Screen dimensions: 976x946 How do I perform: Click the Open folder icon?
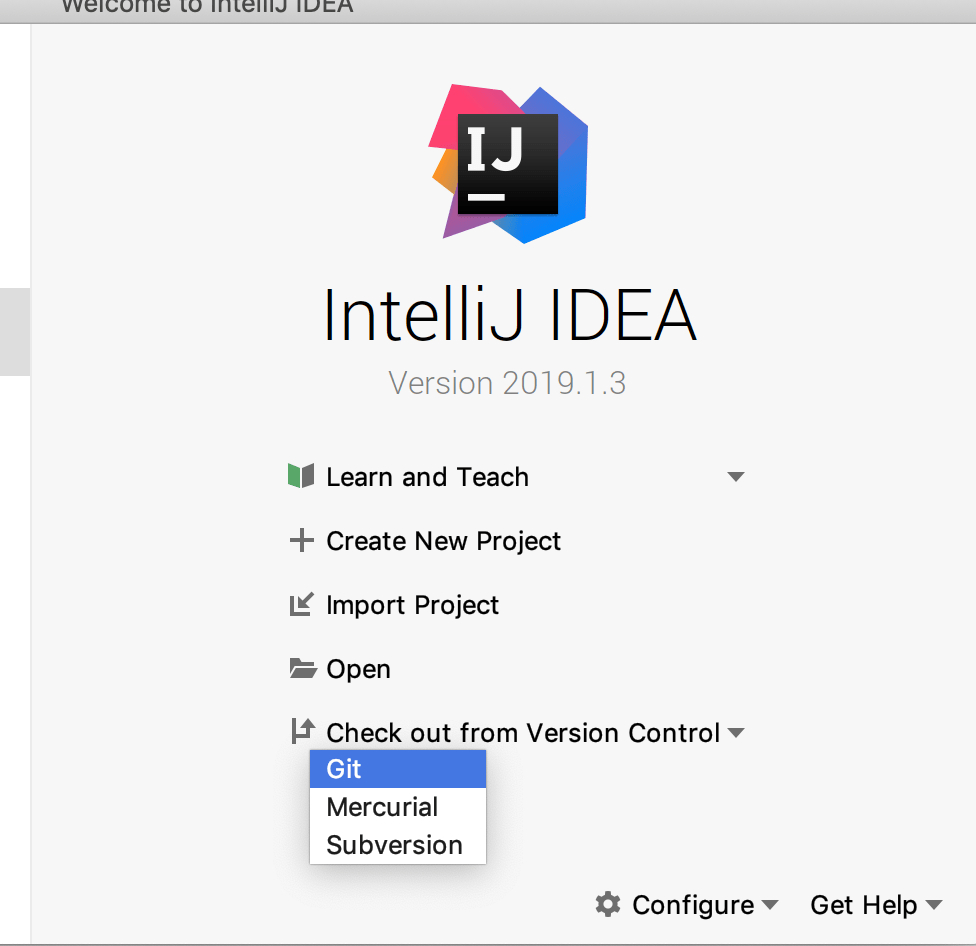click(x=302, y=669)
